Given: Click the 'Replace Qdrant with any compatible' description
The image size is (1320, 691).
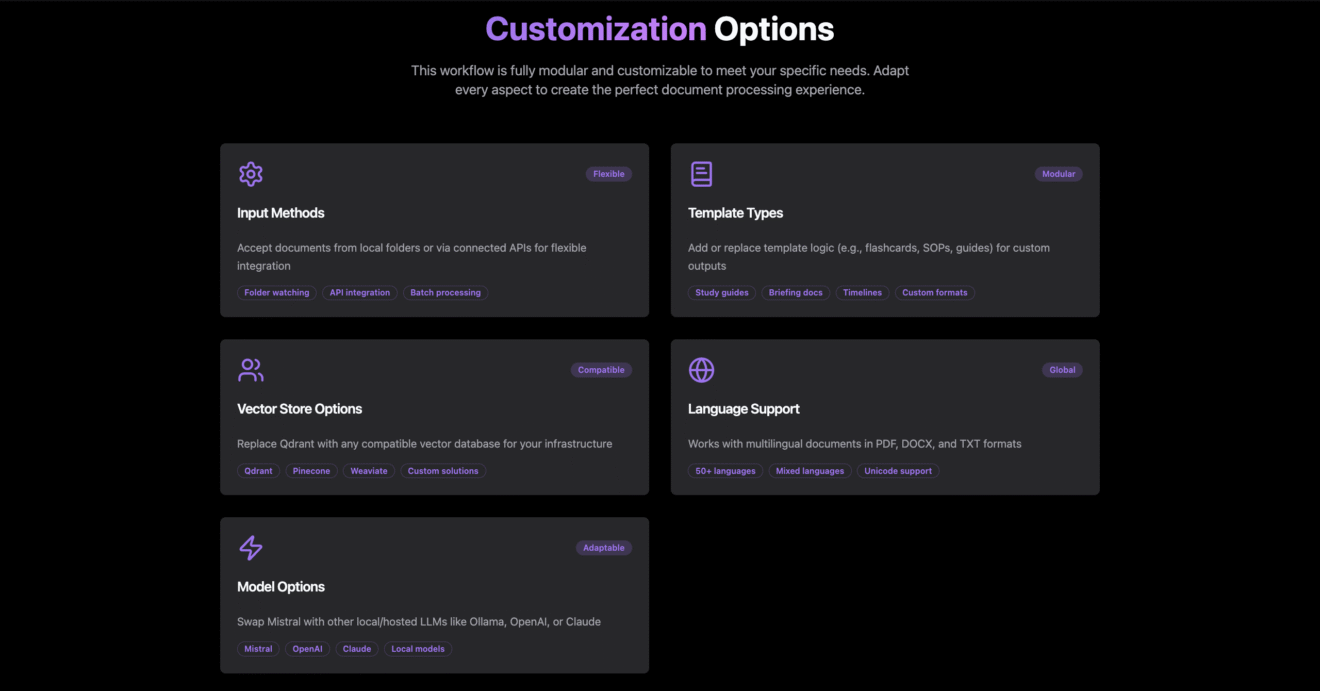Looking at the screenshot, I should [425, 444].
